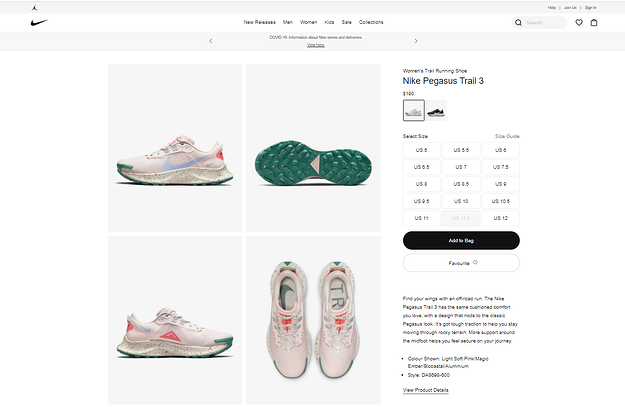Open the shopping bag icon
625x407 pixels.
(x=594, y=23)
